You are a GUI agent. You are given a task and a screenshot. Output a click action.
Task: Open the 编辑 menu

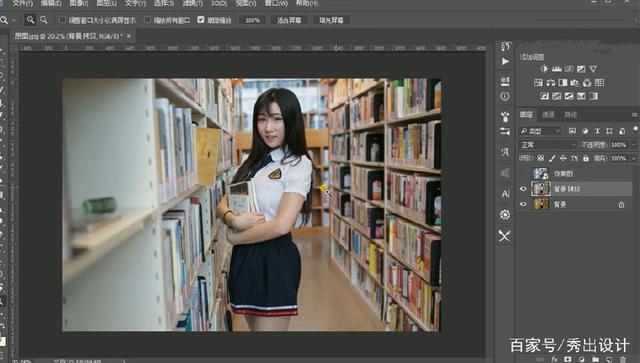pos(51,3)
